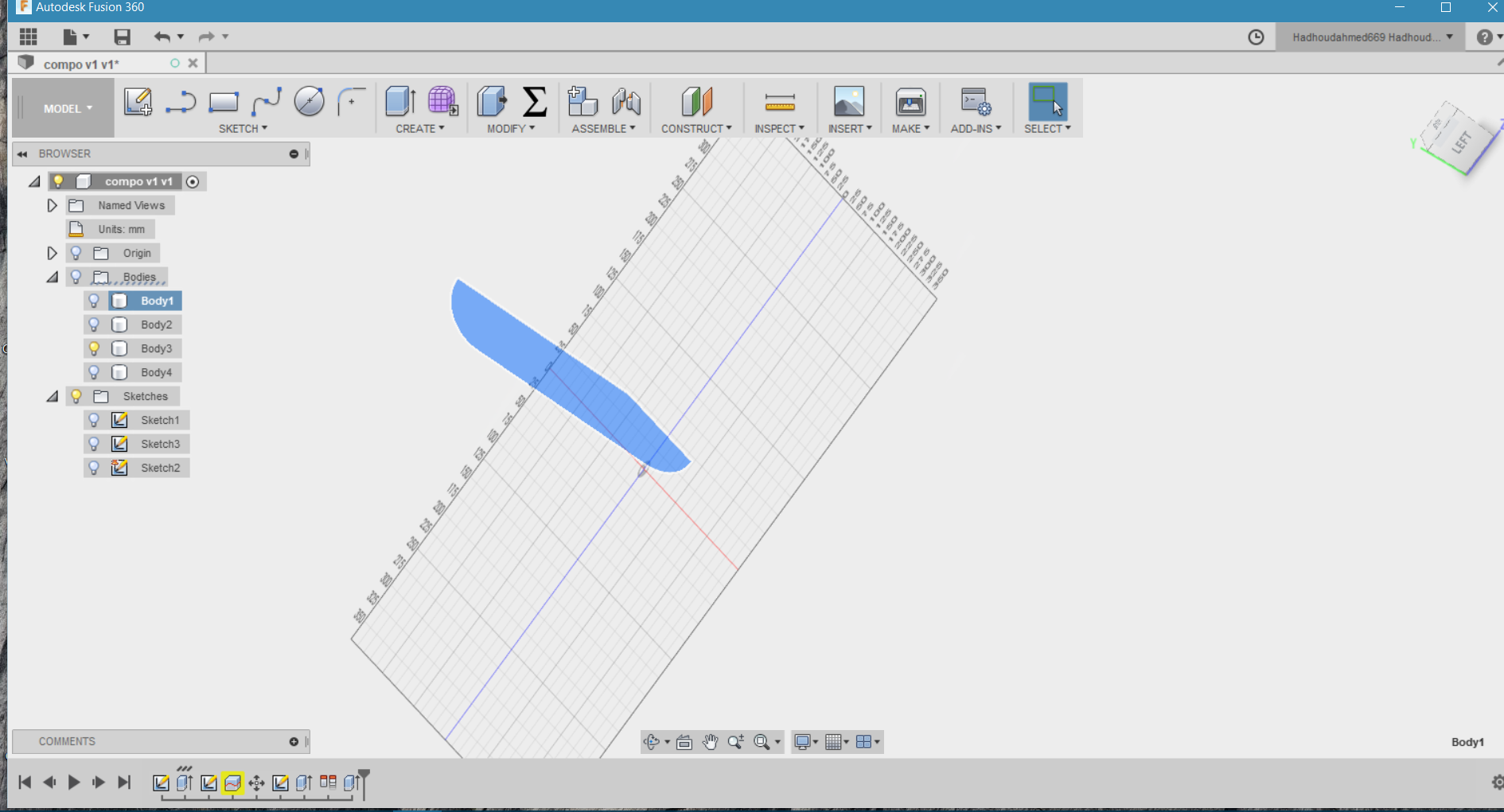The width and height of the screenshot is (1504, 812).
Task: Activate the Zoom magnifier tool
Action: (735, 742)
